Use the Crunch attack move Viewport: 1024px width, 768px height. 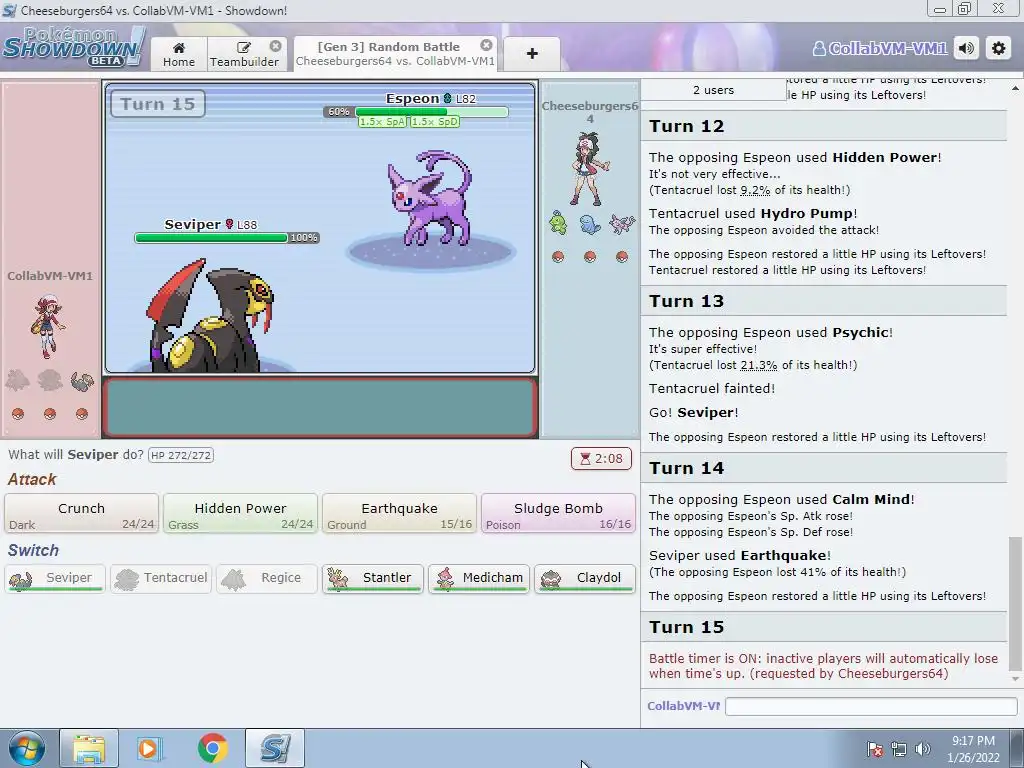pos(82,513)
